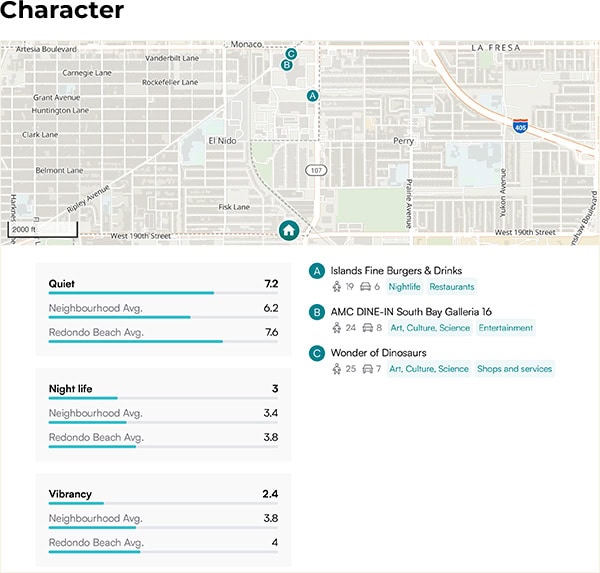Click the walking icon under Islands Fine Burgers
The height and width of the screenshot is (573, 600).
(x=337, y=287)
